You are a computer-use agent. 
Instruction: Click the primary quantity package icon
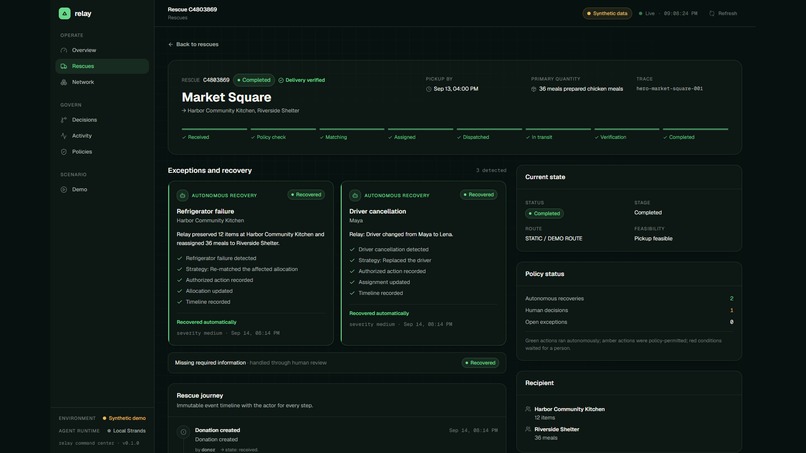[534, 89]
